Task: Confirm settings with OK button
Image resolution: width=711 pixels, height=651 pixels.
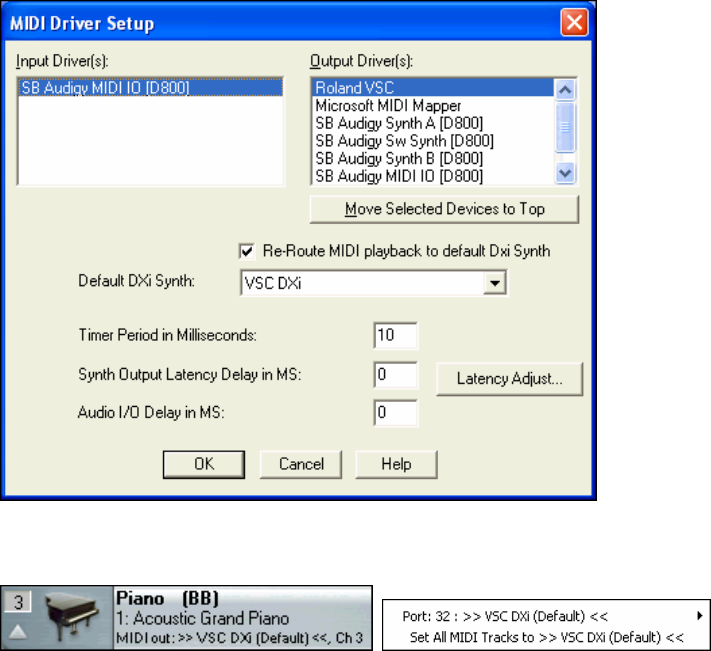Action: click(x=204, y=464)
